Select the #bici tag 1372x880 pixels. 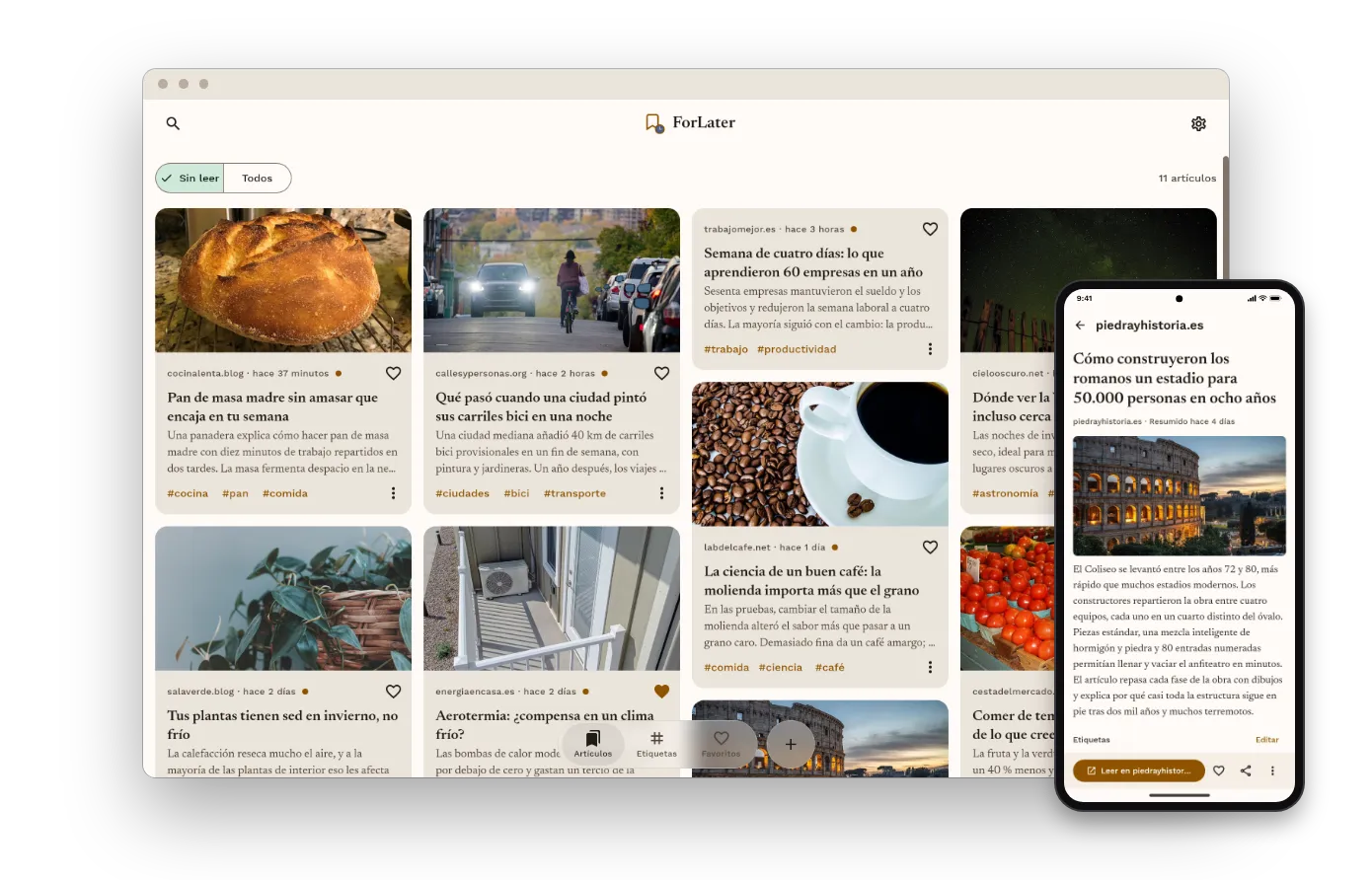tap(516, 493)
